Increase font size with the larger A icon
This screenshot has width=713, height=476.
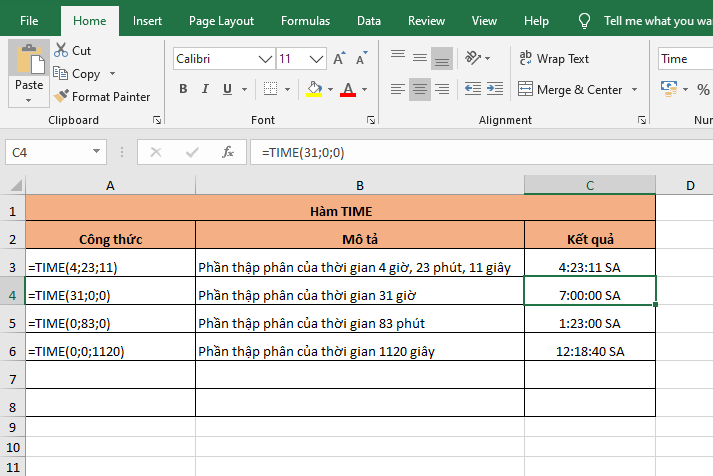pos(339,59)
